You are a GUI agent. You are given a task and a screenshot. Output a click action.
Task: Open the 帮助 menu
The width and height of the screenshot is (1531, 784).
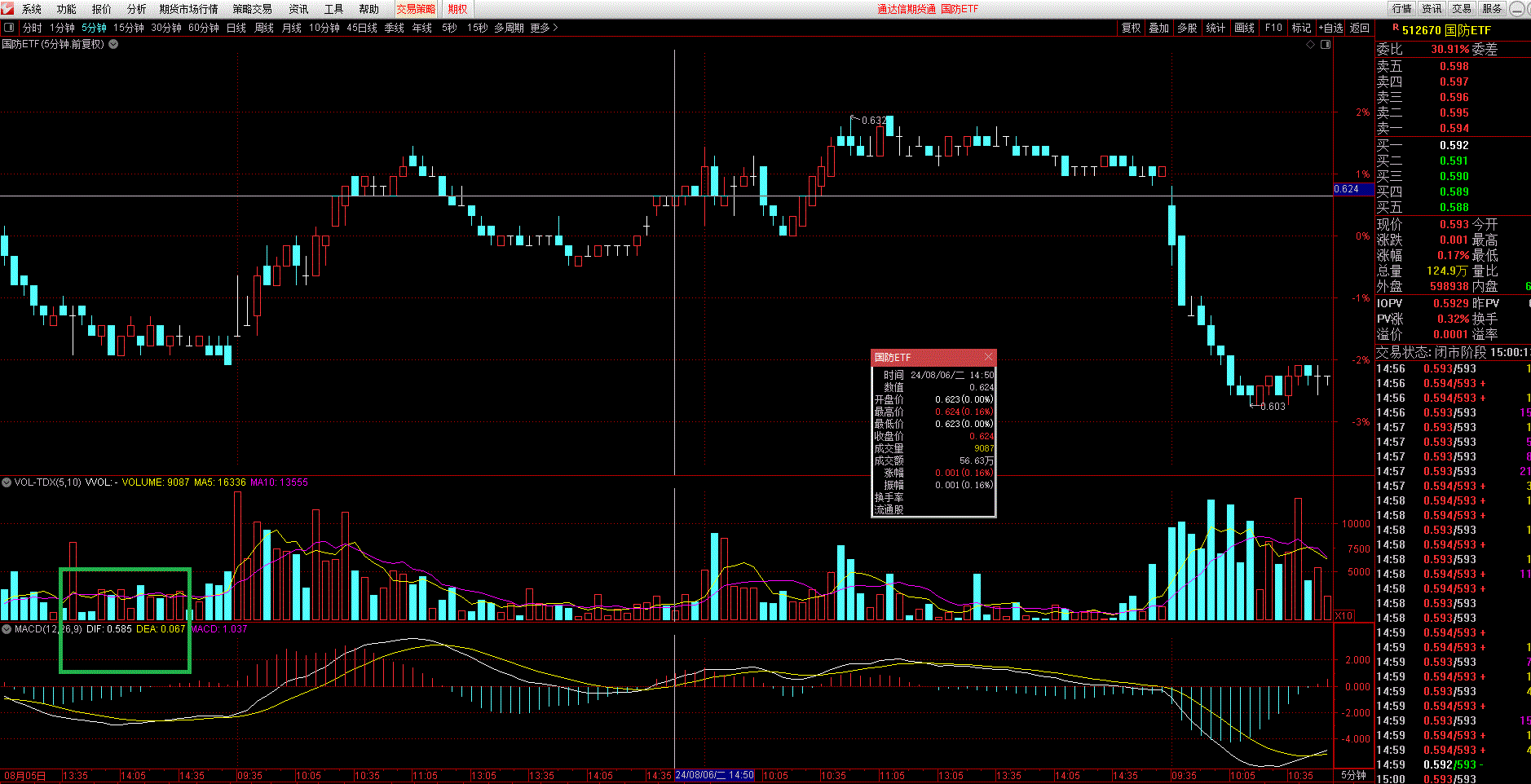[369, 9]
